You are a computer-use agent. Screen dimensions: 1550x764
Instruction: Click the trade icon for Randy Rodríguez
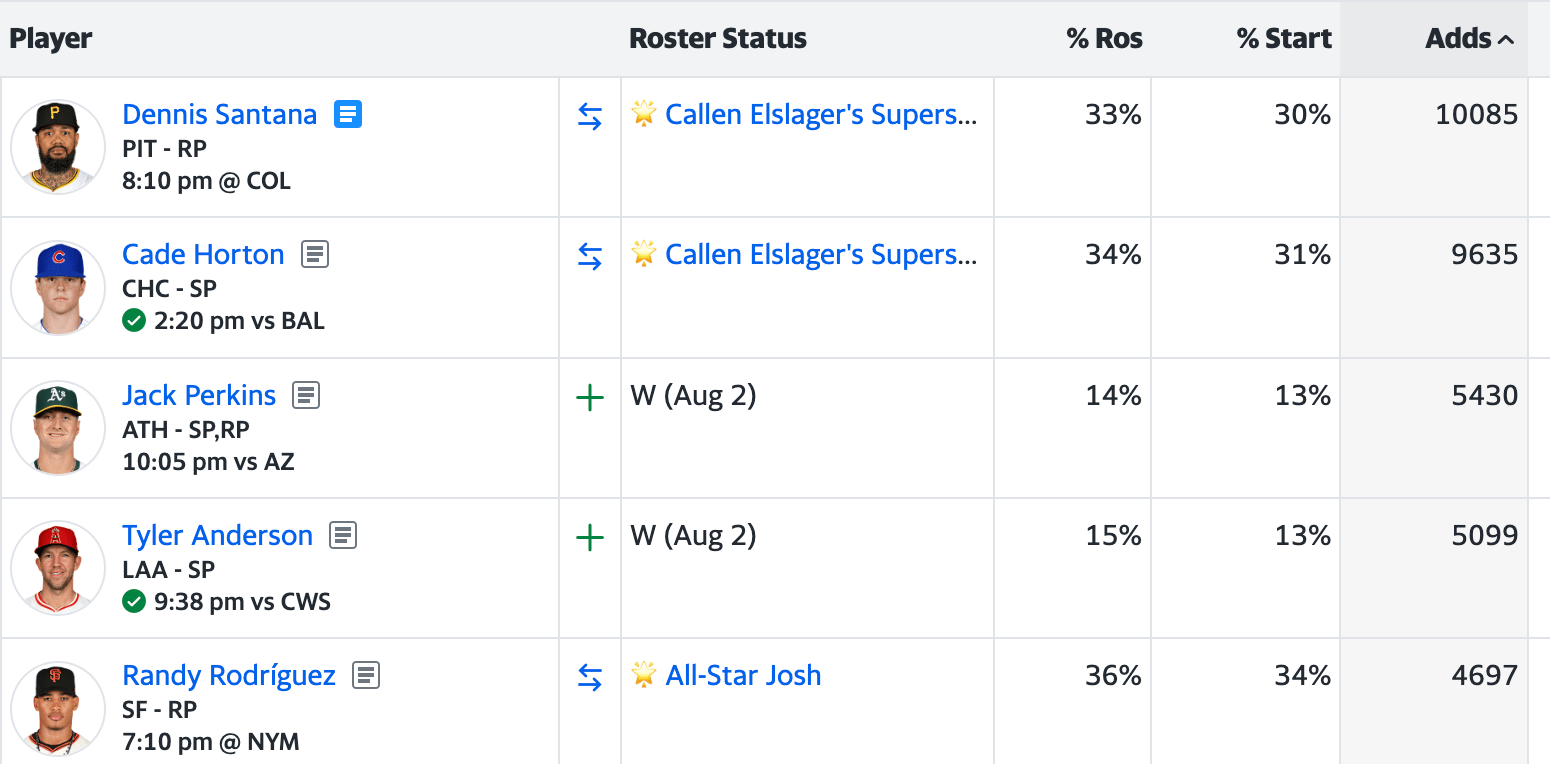[x=590, y=678]
